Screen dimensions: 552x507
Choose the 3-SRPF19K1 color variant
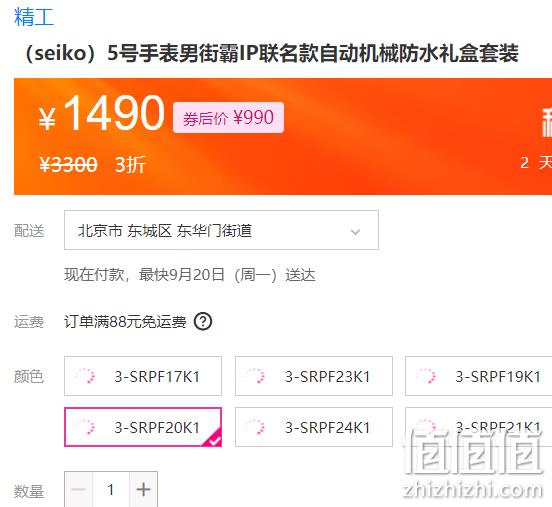pos(478,376)
